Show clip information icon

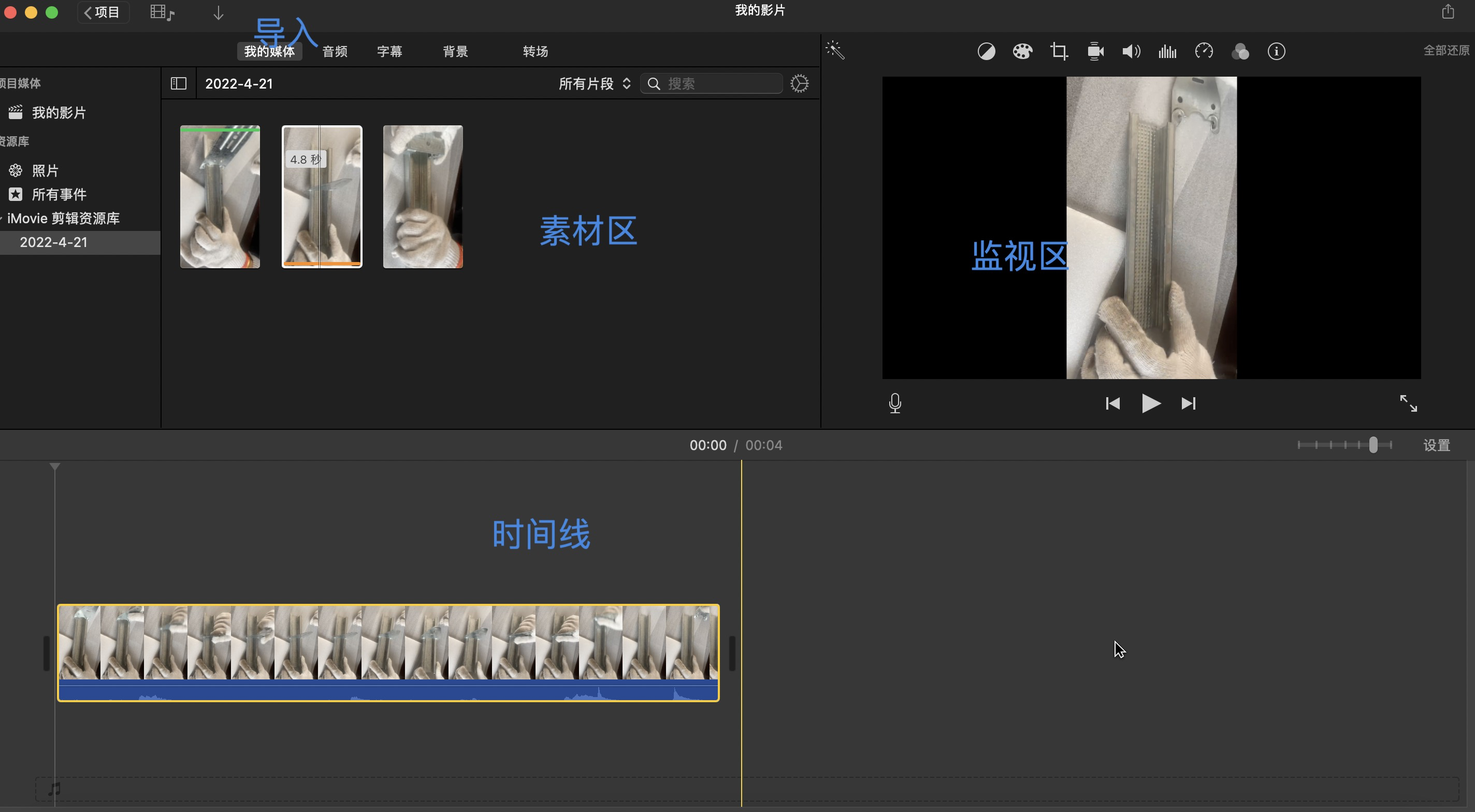coord(1276,52)
